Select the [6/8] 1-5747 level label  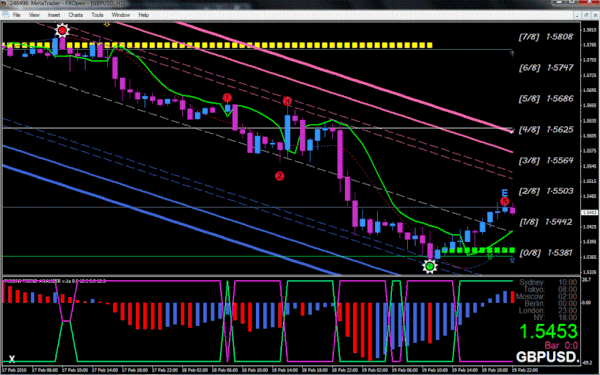point(546,68)
